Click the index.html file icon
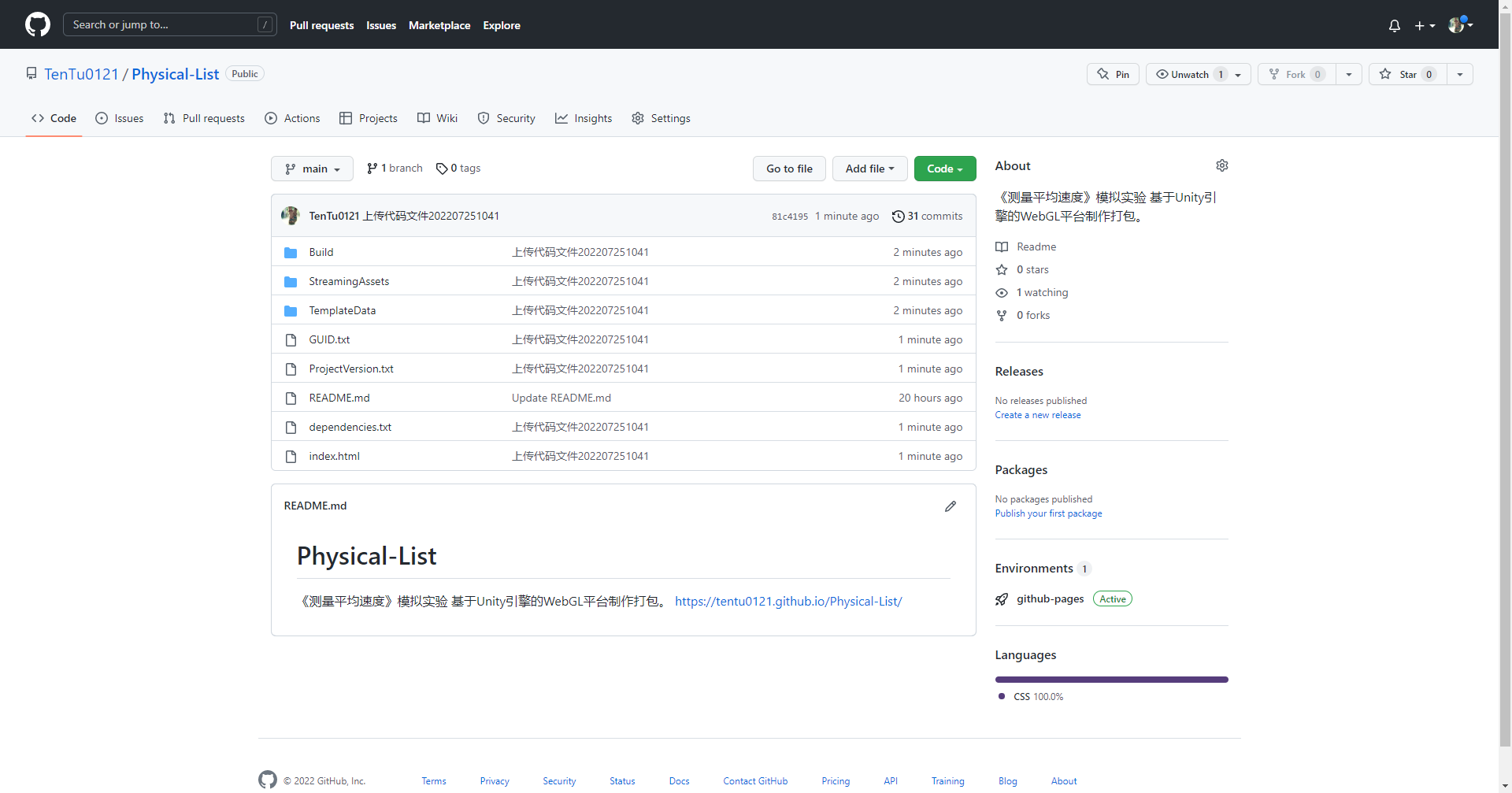The width and height of the screenshot is (1512, 793). tap(291, 457)
